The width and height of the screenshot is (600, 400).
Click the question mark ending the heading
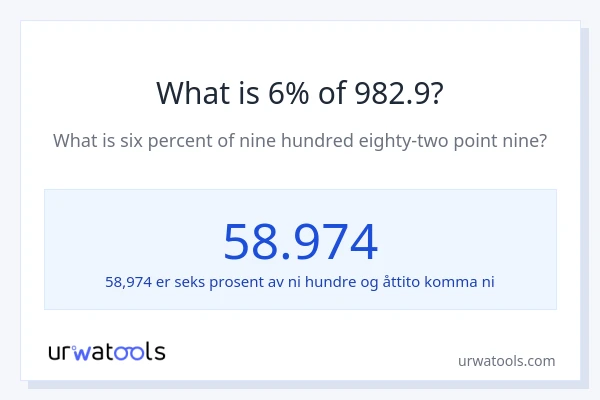pos(436,93)
